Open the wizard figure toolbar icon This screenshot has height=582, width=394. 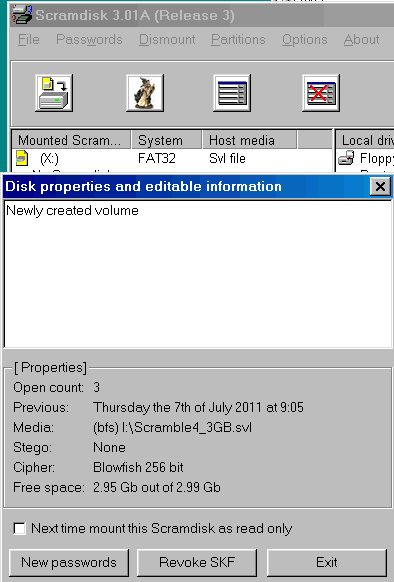click(145, 93)
